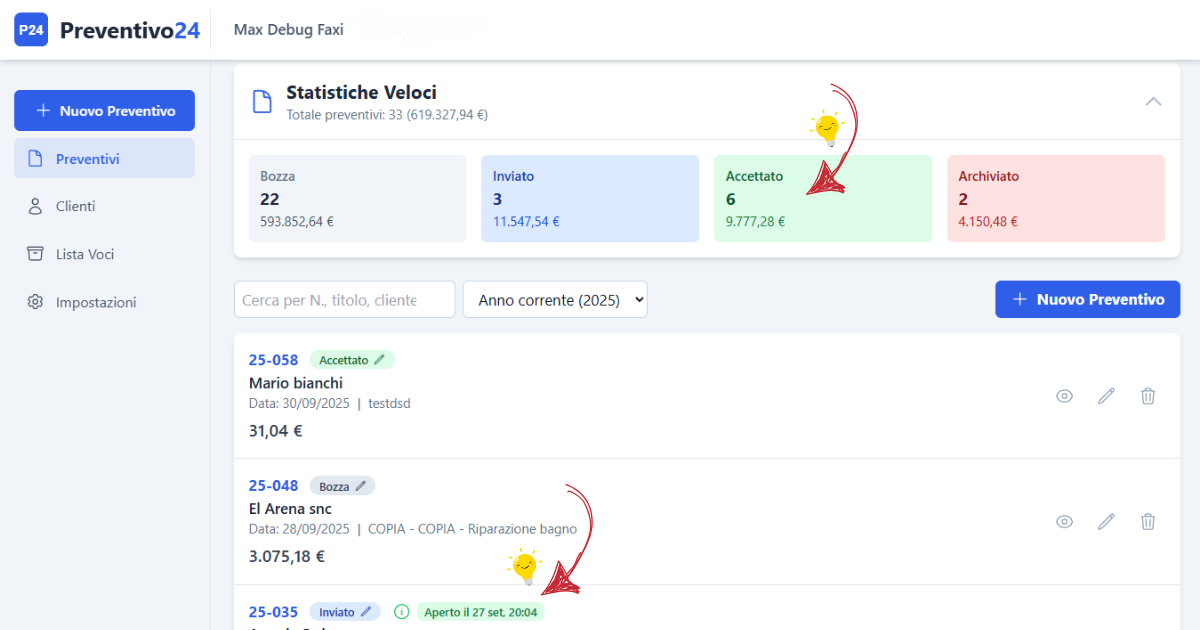Click info icon next to Inviato badge
1200x630 pixels.
[x=402, y=612]
